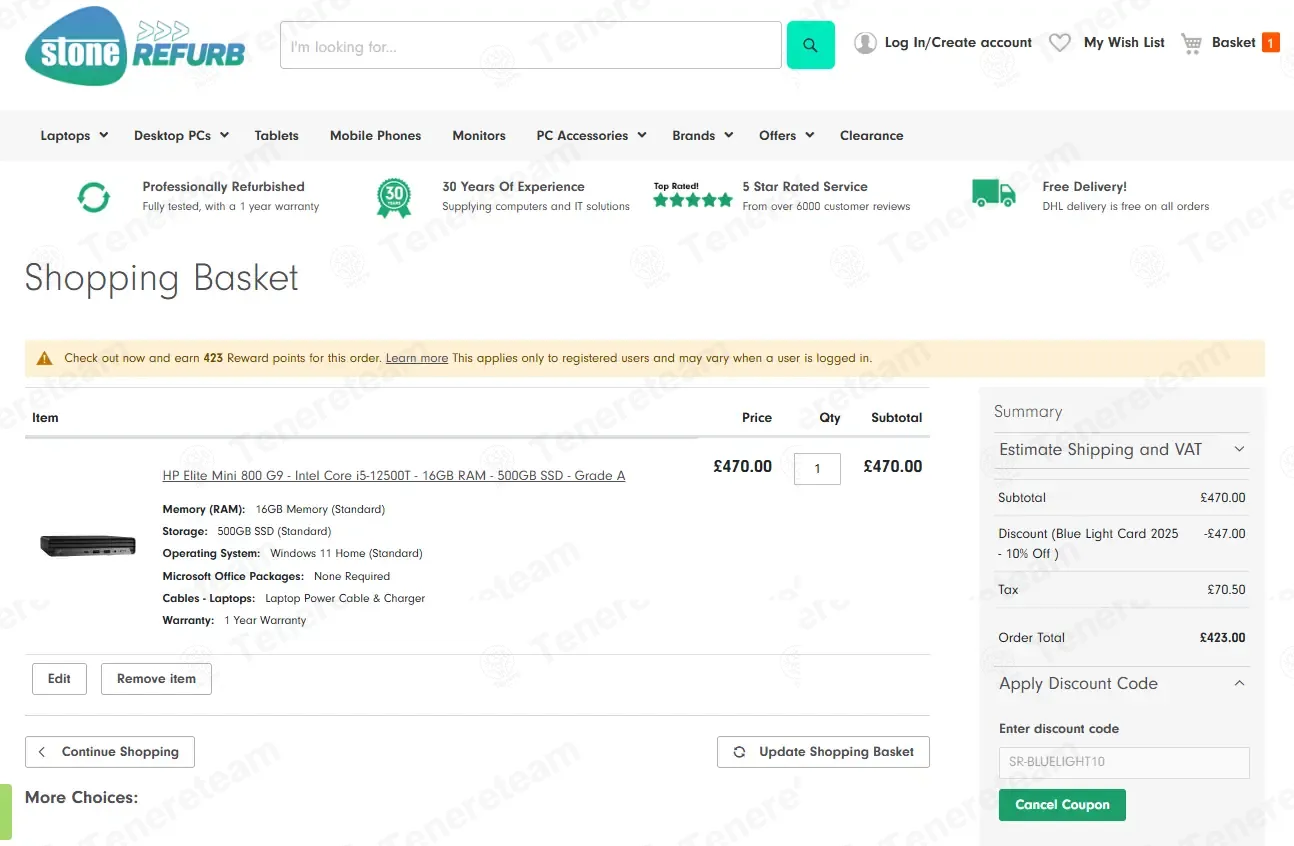Image resolution: width=1294 pixels, height=846 pixels.
Task: Click the Windows 11 Home (Standard) text
Action: 346,554
